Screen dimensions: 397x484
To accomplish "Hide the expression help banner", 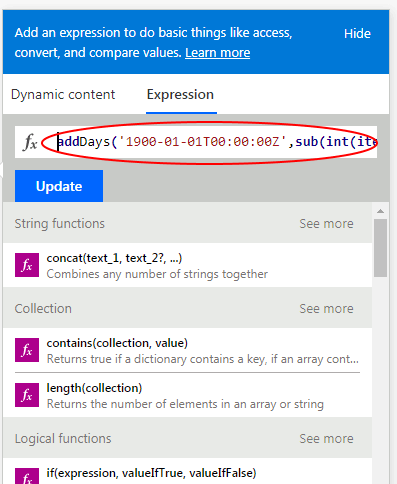I will pyautogui.click(x=357, y=34).
